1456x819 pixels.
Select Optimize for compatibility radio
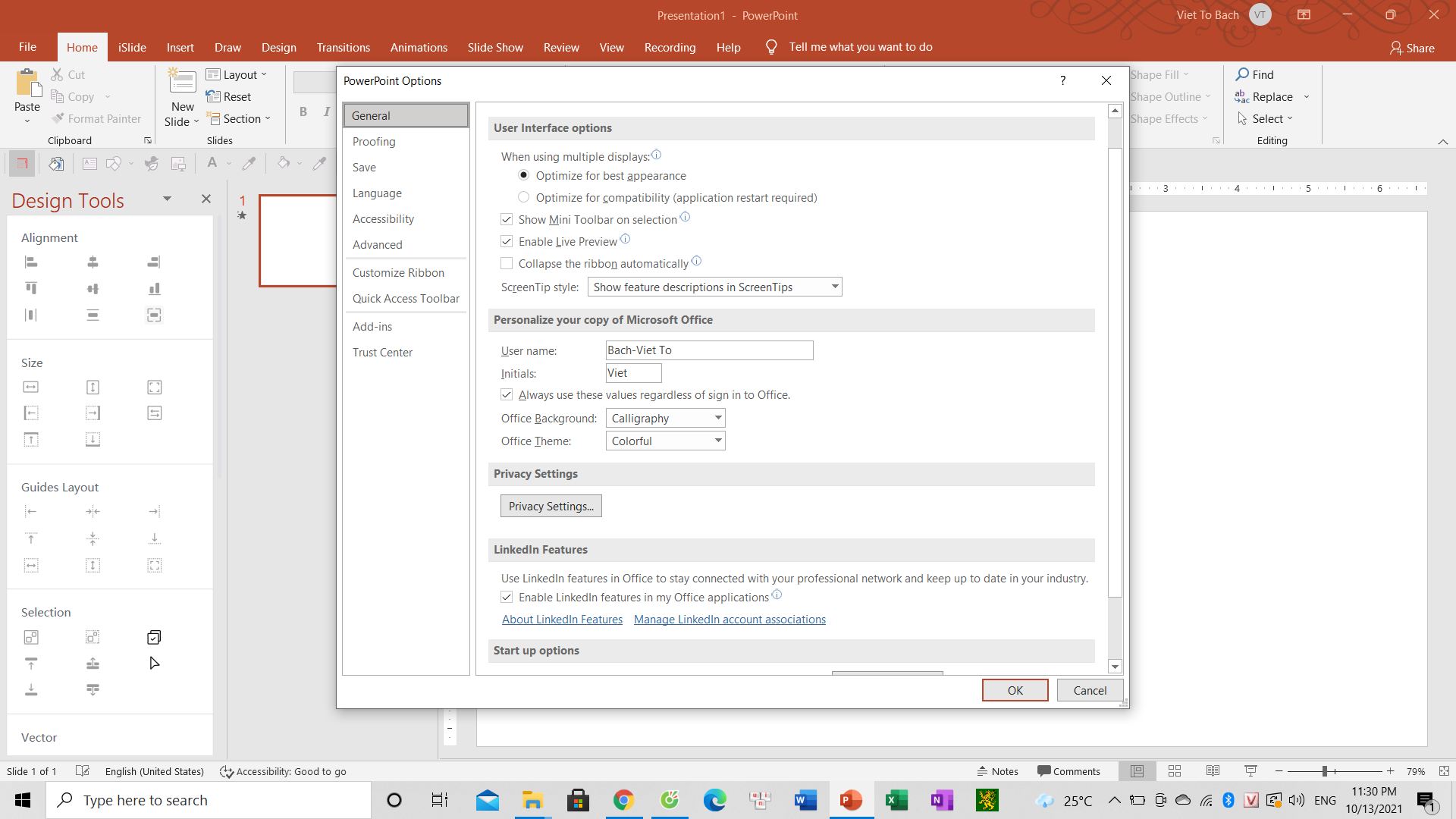523,197
